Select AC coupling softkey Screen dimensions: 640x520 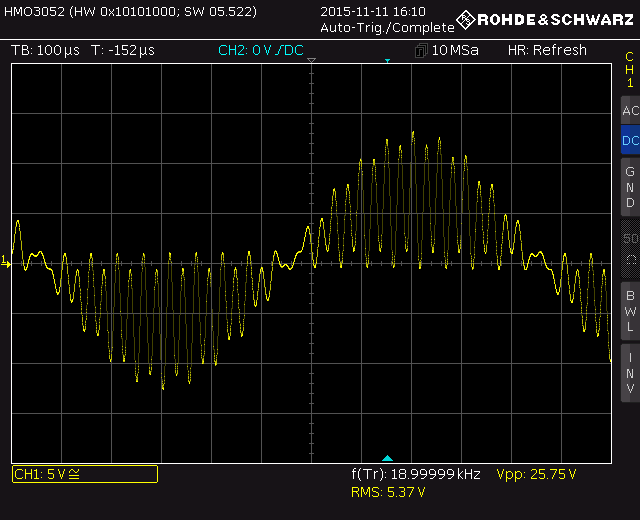coord(629,111)
